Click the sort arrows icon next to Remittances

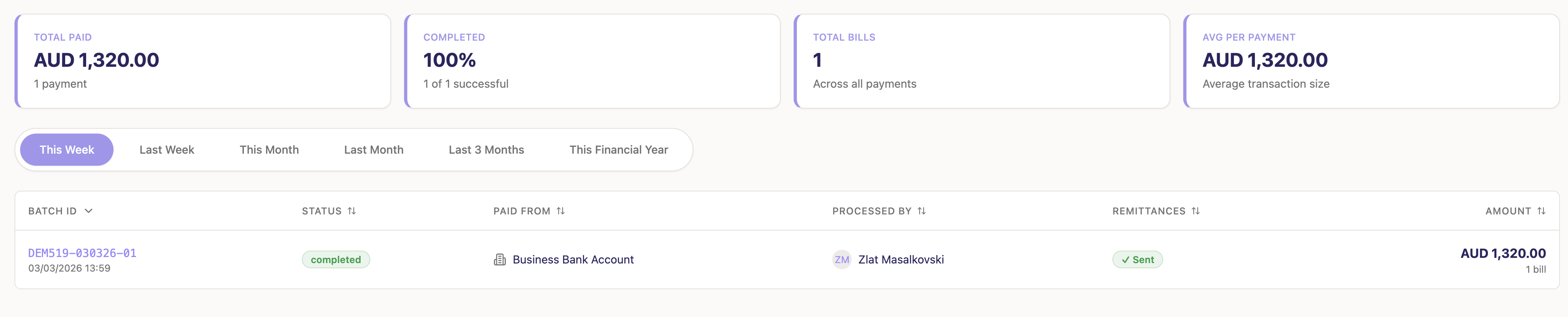click(1195, 211)
